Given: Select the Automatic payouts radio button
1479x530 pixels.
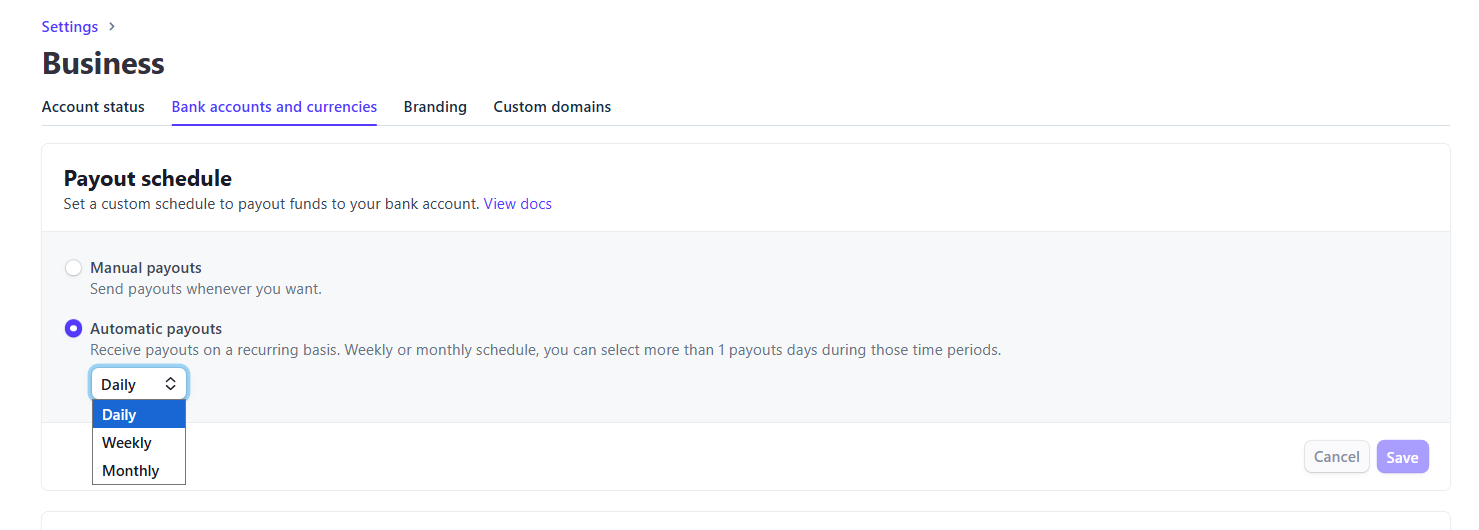Looking at the screenshot, I should pyautogui.click(x=73, y=329).
